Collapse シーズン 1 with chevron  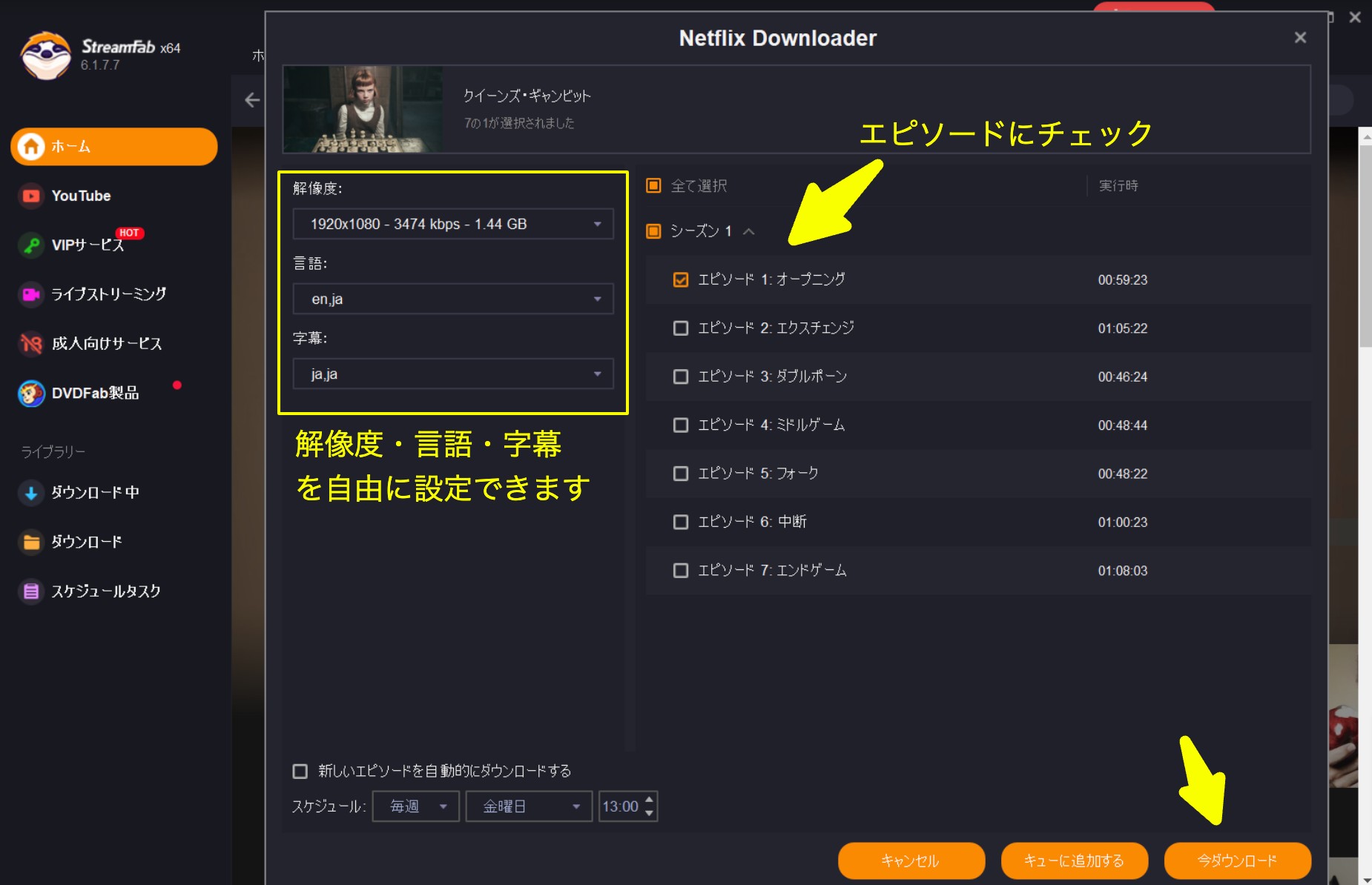[x=749, y=231]
